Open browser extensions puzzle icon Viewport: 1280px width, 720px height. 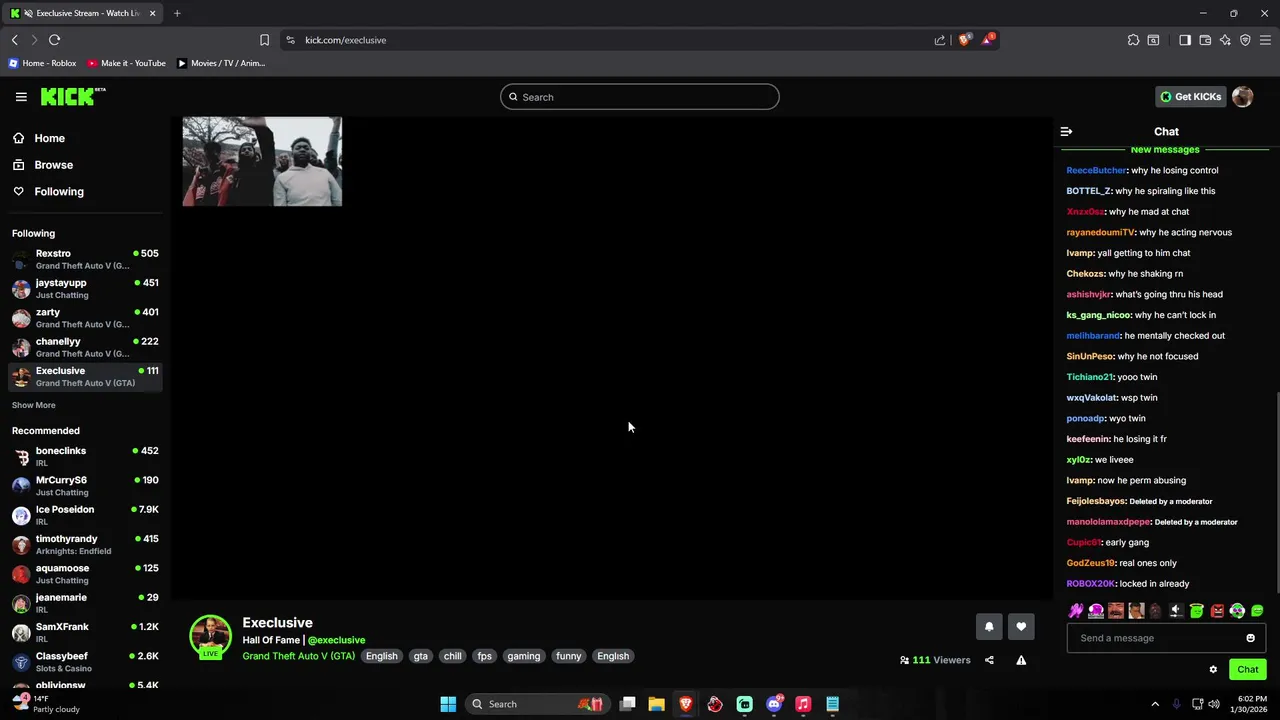tap(1133, 40)
